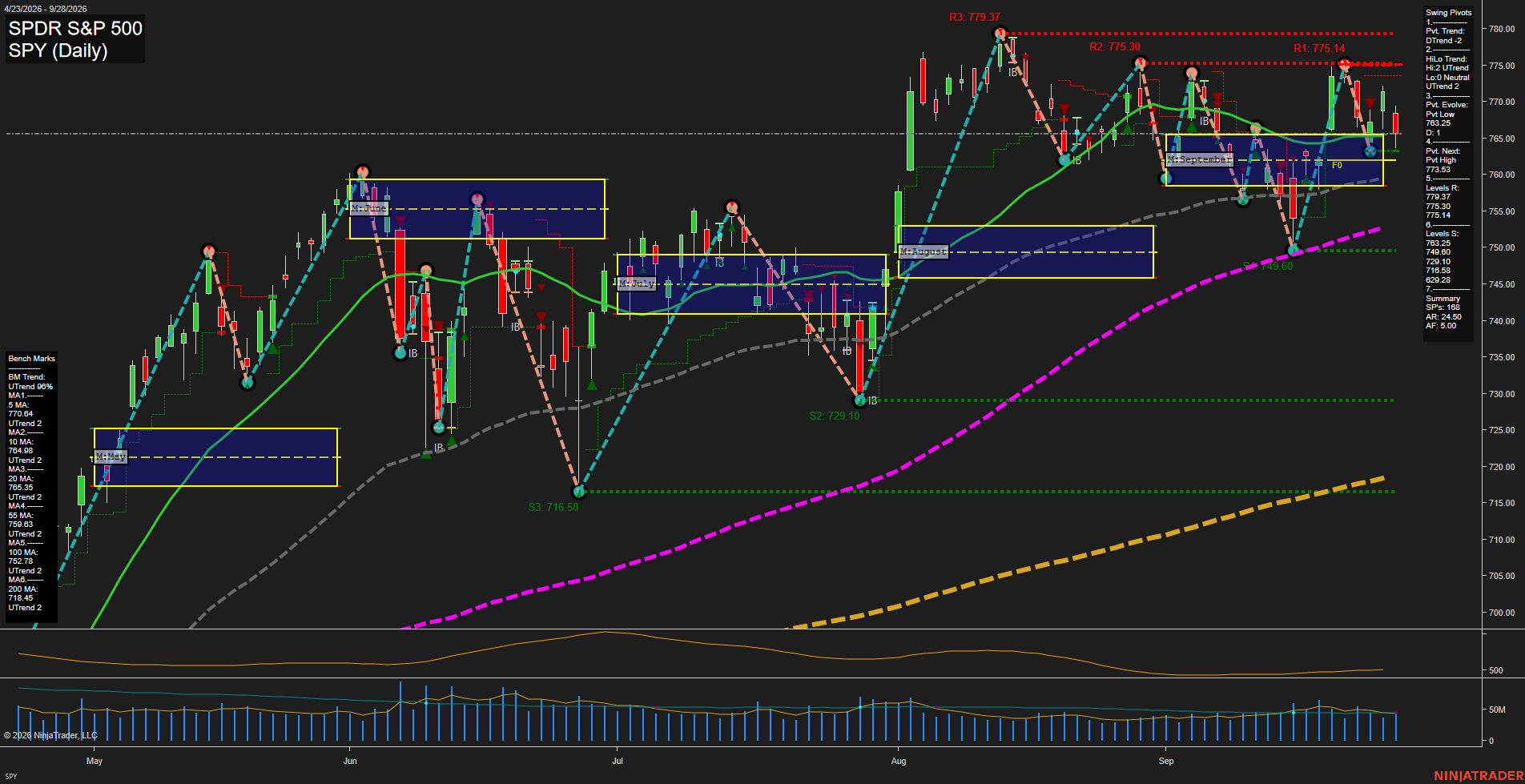Select the Pvt. Trend DTrend -2 entry
This screenshot has height=784, width=1525.
pos(1445,36)
